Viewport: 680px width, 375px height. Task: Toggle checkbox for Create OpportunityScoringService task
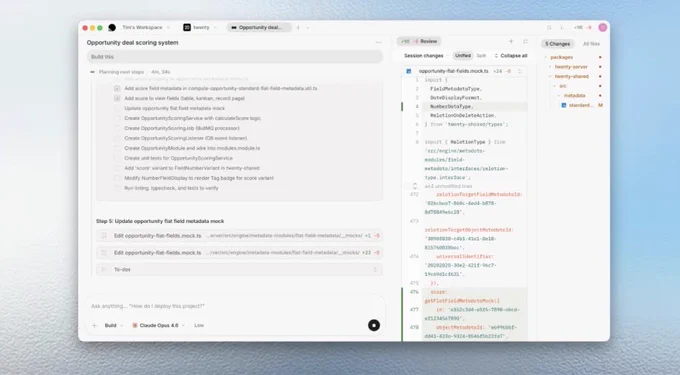click(117, 118)
